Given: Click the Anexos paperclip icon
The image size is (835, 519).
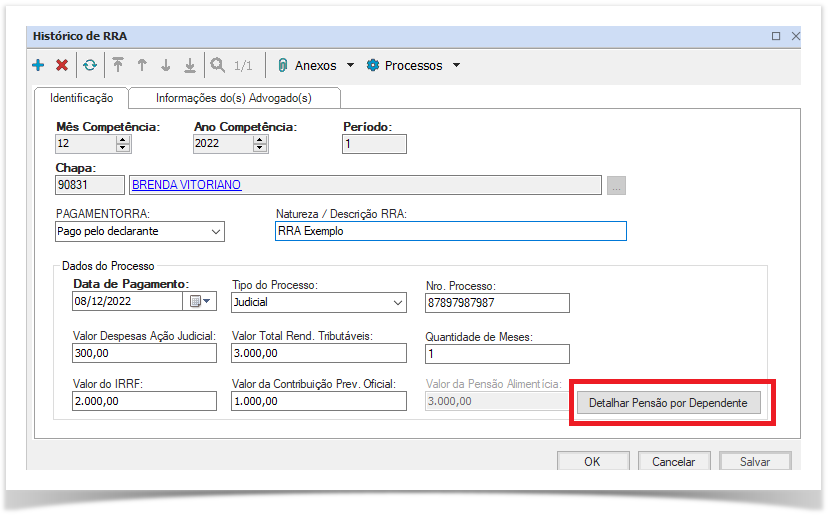Looking at the screenshot, I should tap(283, 65).
